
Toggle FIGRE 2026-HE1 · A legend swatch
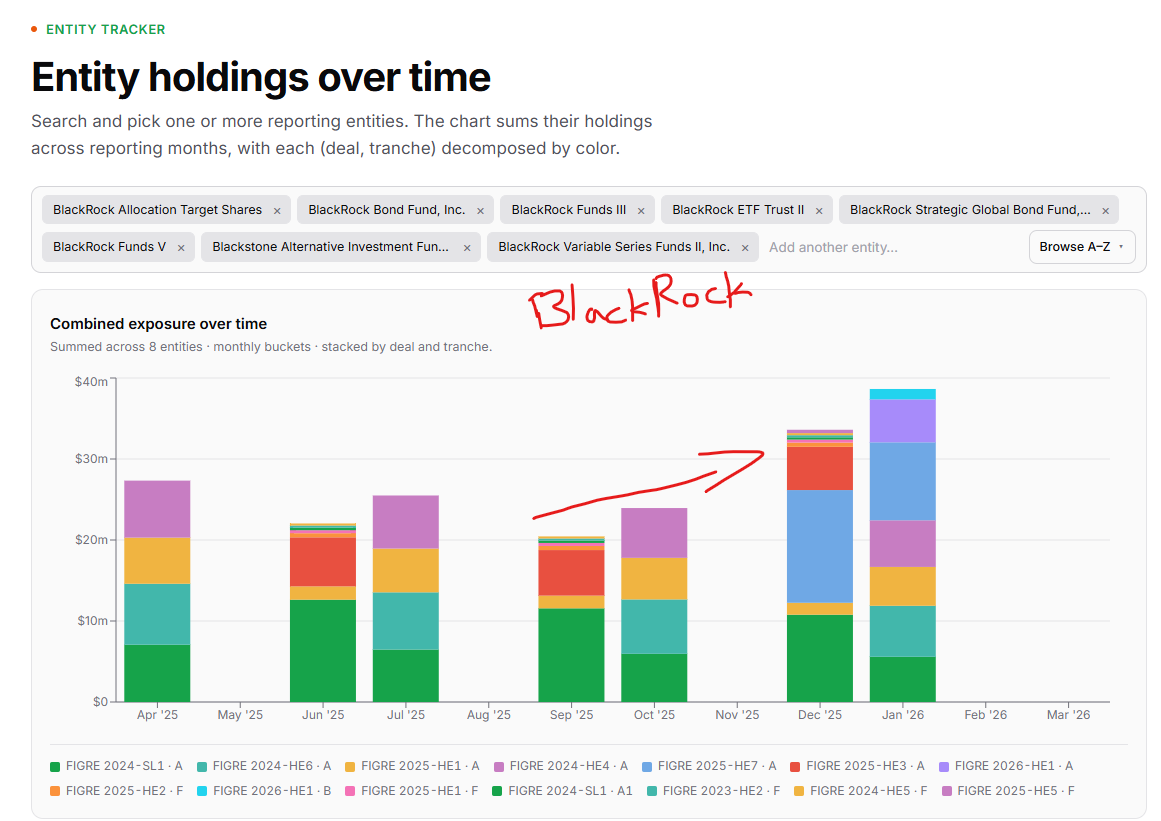[944, 767]
